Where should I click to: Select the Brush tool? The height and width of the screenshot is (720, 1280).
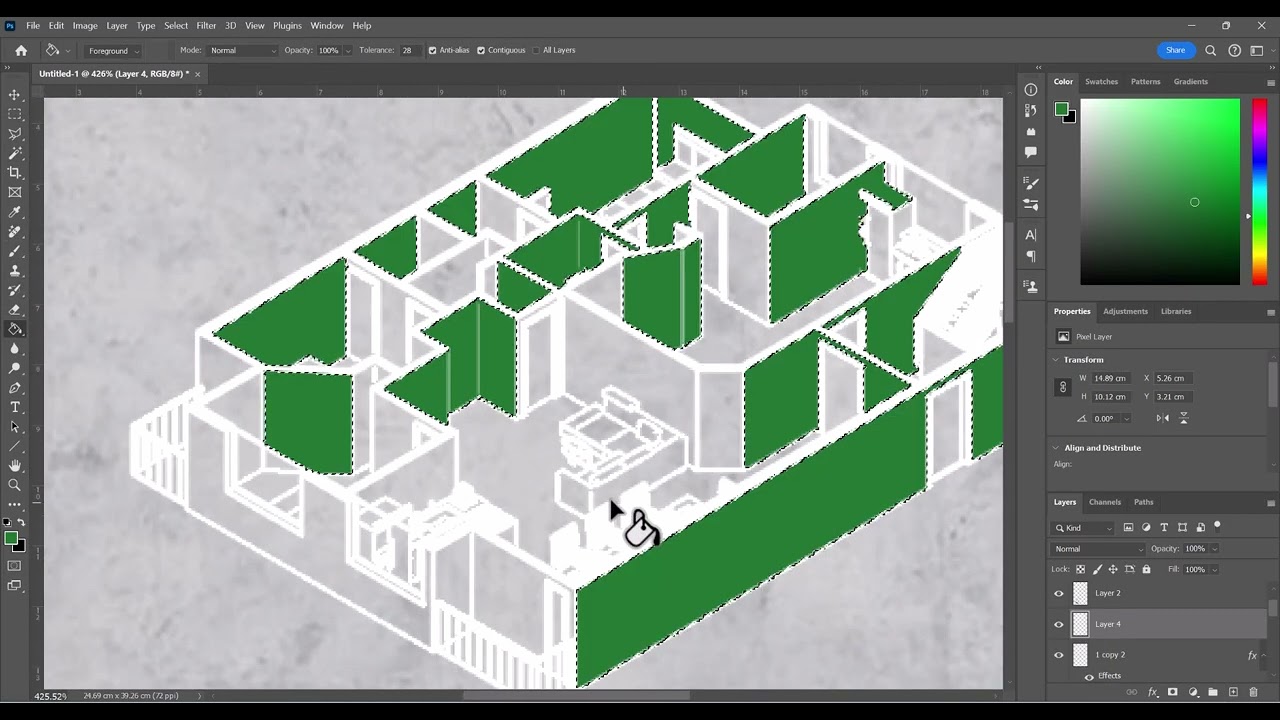click(15, 251)
